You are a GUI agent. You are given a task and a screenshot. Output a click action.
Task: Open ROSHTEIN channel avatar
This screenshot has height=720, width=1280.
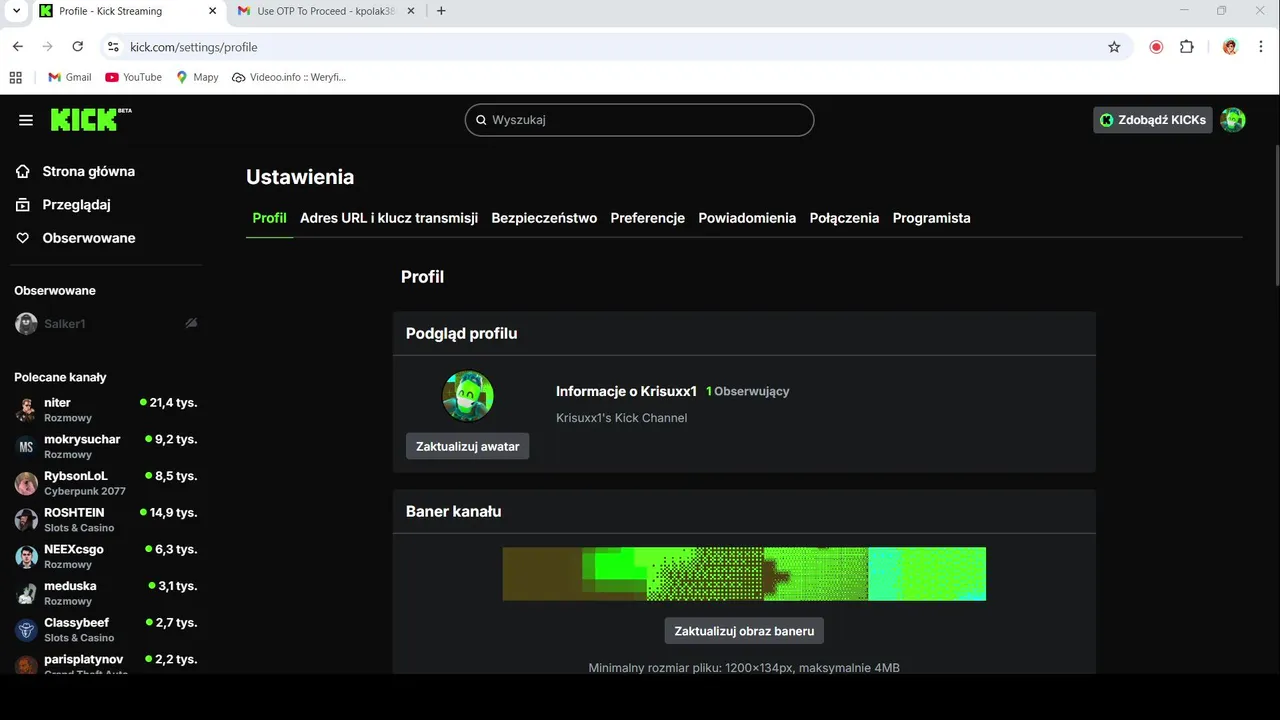[x=27, y=520]
